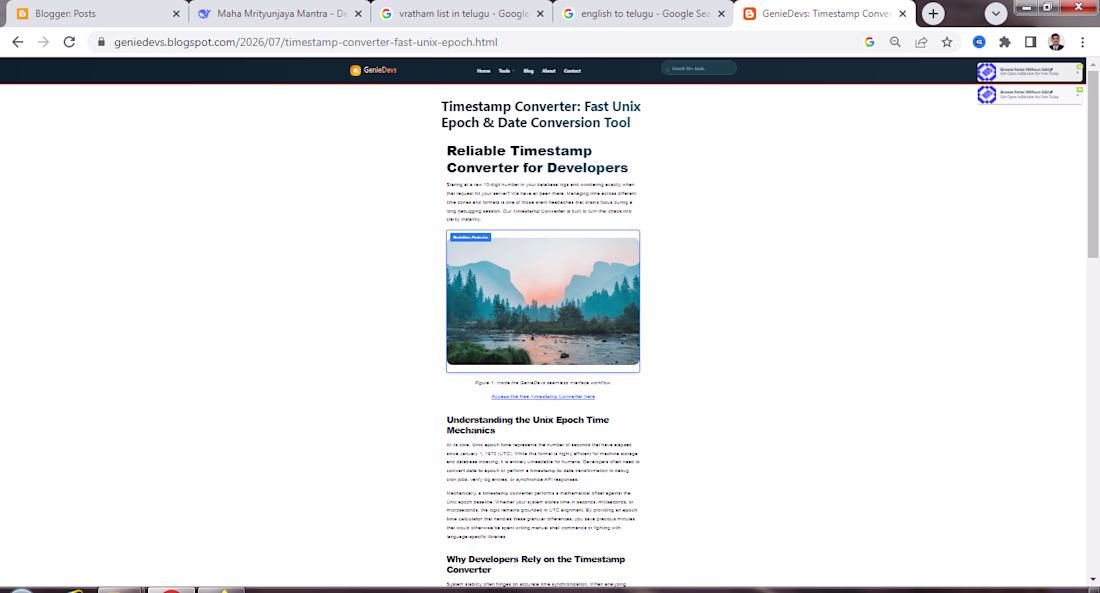Click the Figure 1 caption text
This screenshot has height=593, width=1100.
543,382
